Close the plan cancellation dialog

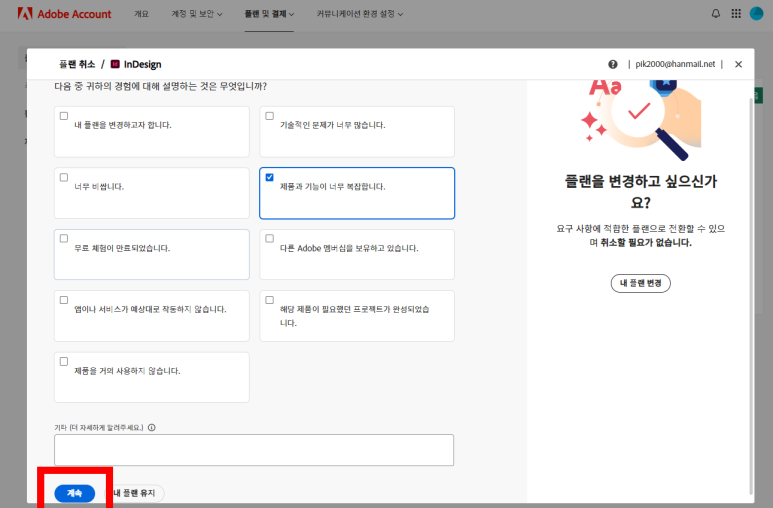738,64
